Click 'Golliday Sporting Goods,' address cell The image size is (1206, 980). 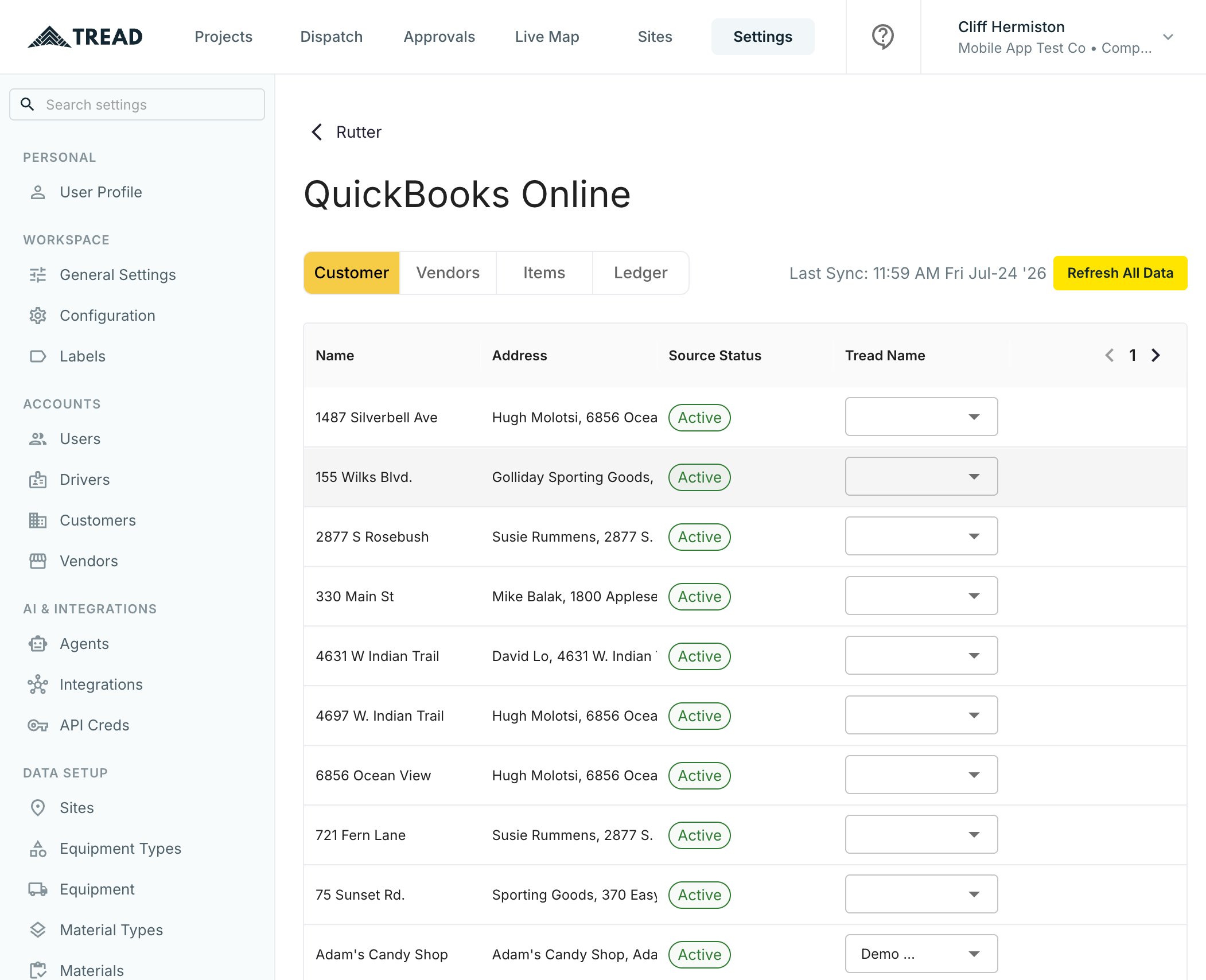pyautogui.click(x=573, y=477)
